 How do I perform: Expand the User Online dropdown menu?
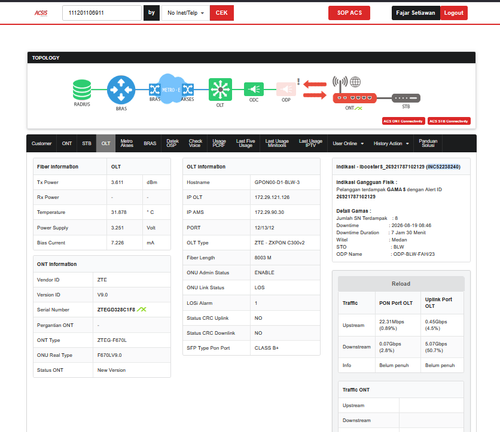(348, 143)
